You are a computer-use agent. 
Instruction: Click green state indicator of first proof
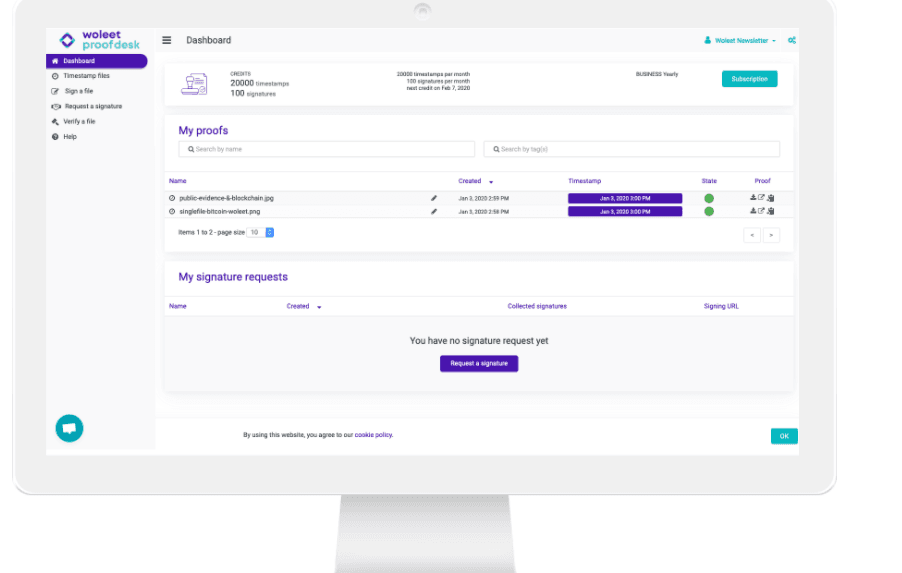pyautogui.click(x=709, y=198)
